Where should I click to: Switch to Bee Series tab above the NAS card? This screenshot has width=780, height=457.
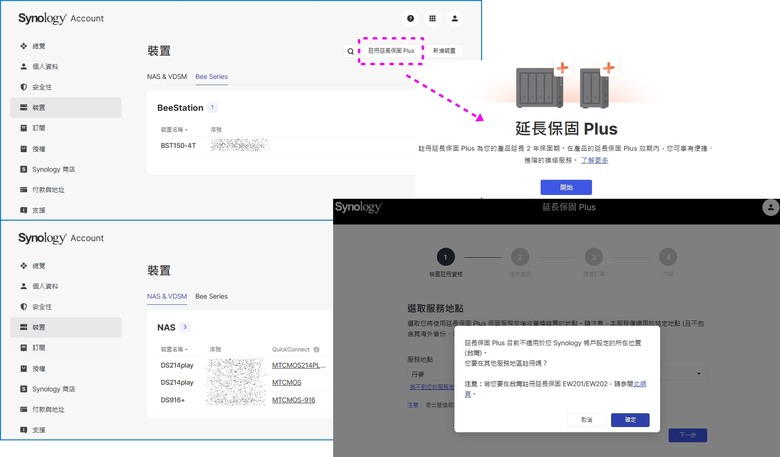[211, 296]
